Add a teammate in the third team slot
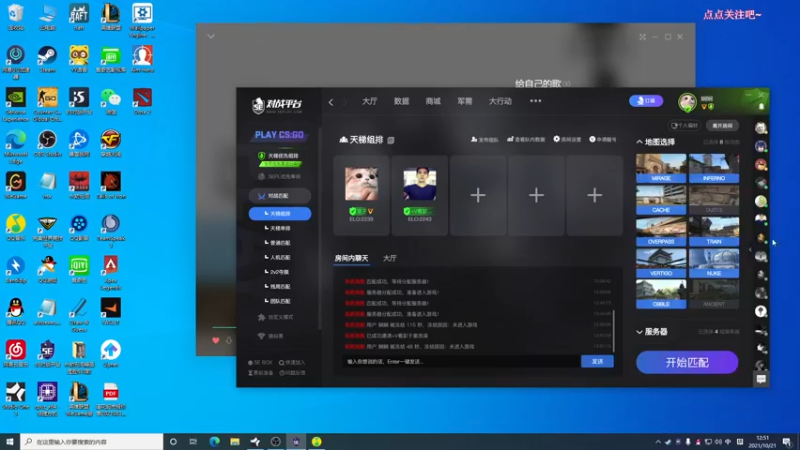This screenshot has width=800, height=450. point(478,195)
